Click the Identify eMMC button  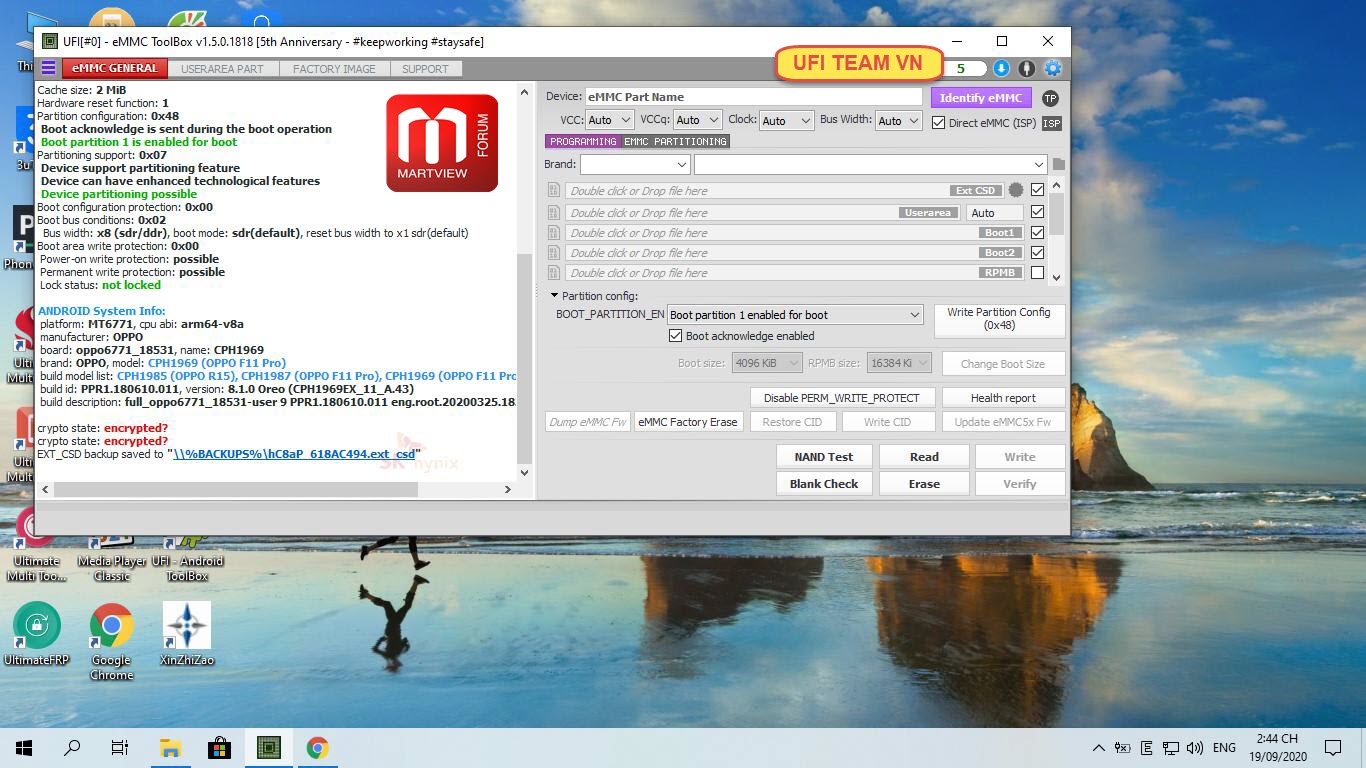click(981, 98)
